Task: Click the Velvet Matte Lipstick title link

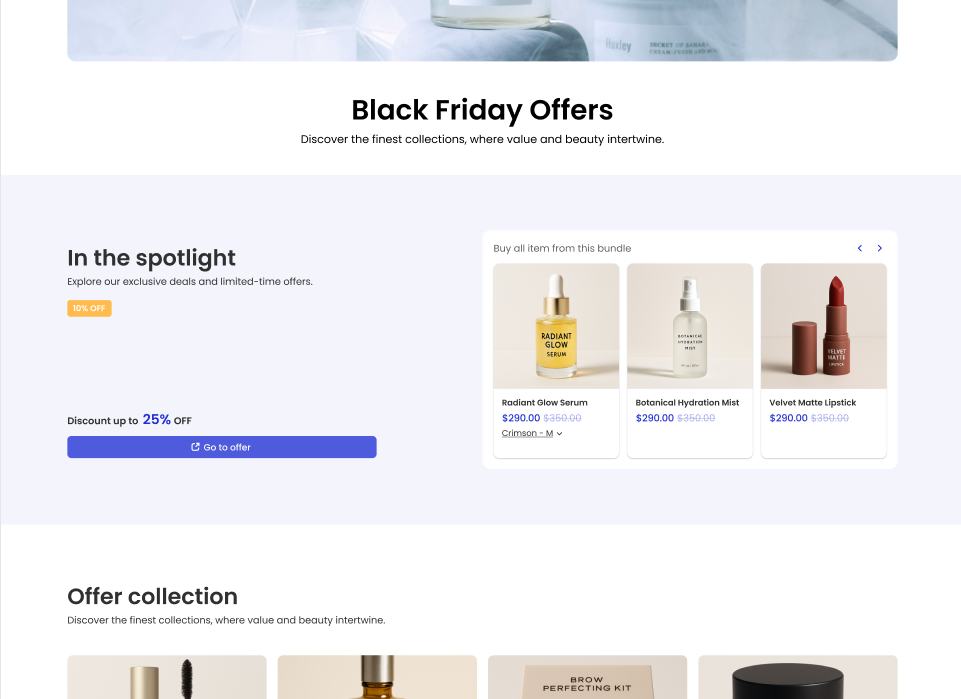Action: [x=812, y=403]
